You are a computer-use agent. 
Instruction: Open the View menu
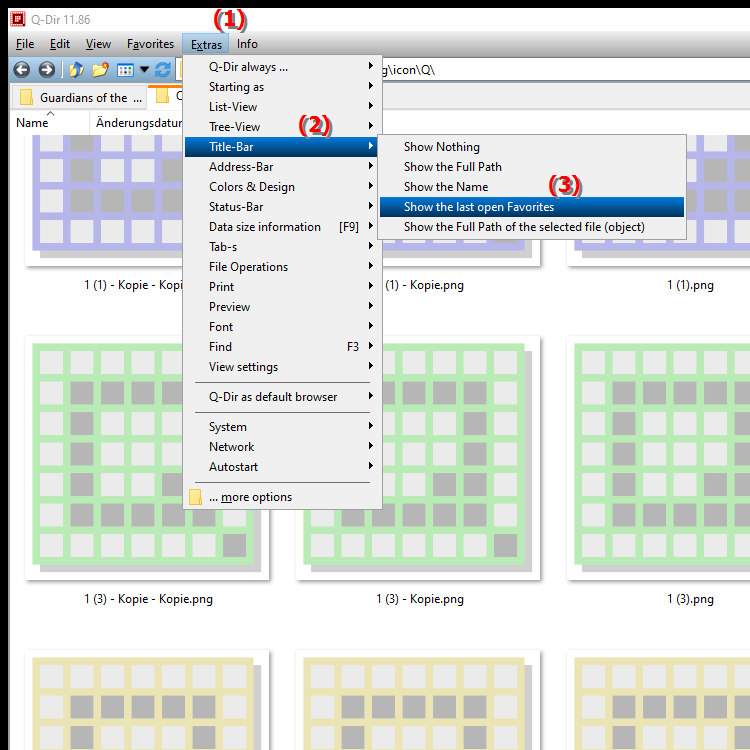click(x=98, y=44)
